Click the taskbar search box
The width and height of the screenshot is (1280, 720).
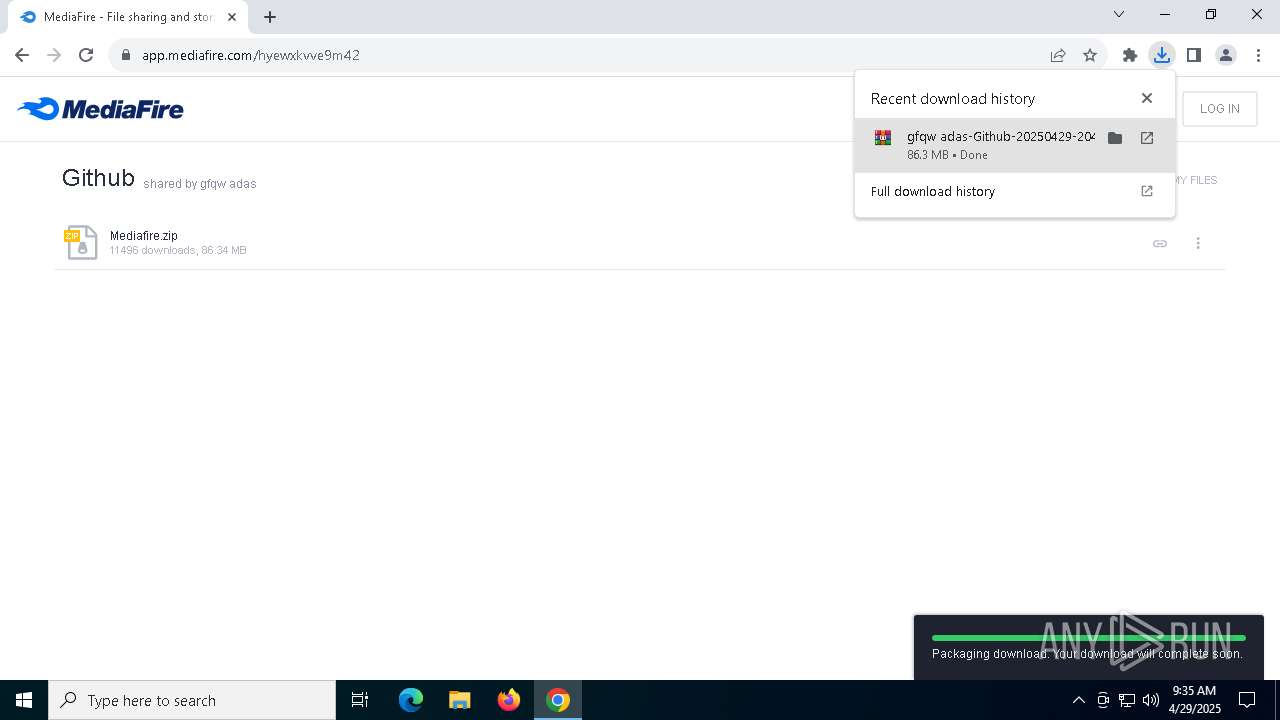tap(192, 700)
